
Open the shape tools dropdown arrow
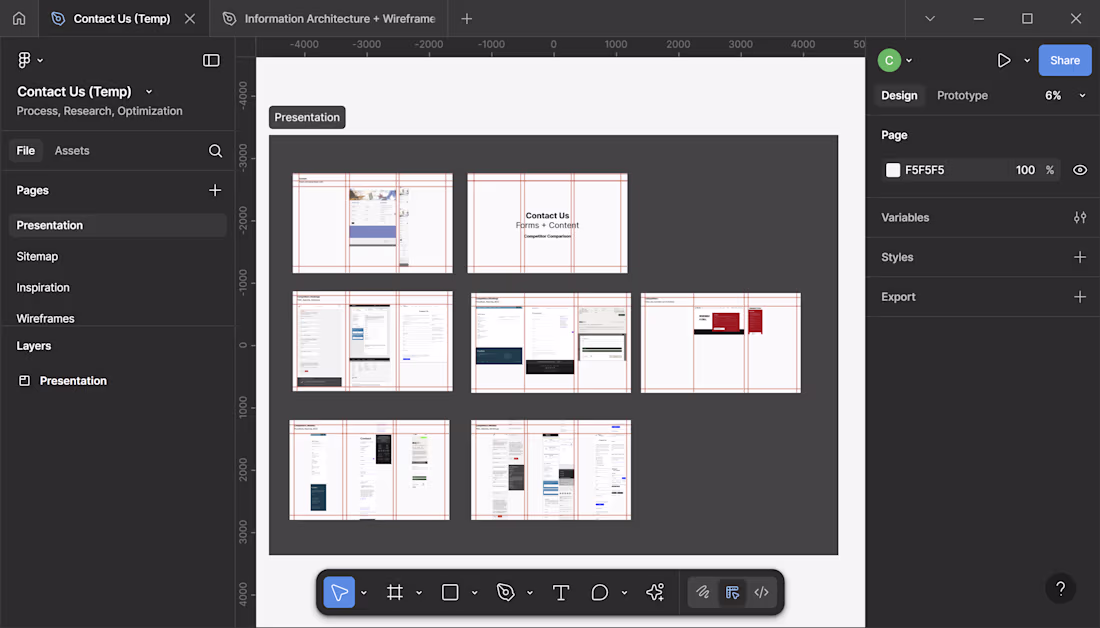[x=474, y=593]
